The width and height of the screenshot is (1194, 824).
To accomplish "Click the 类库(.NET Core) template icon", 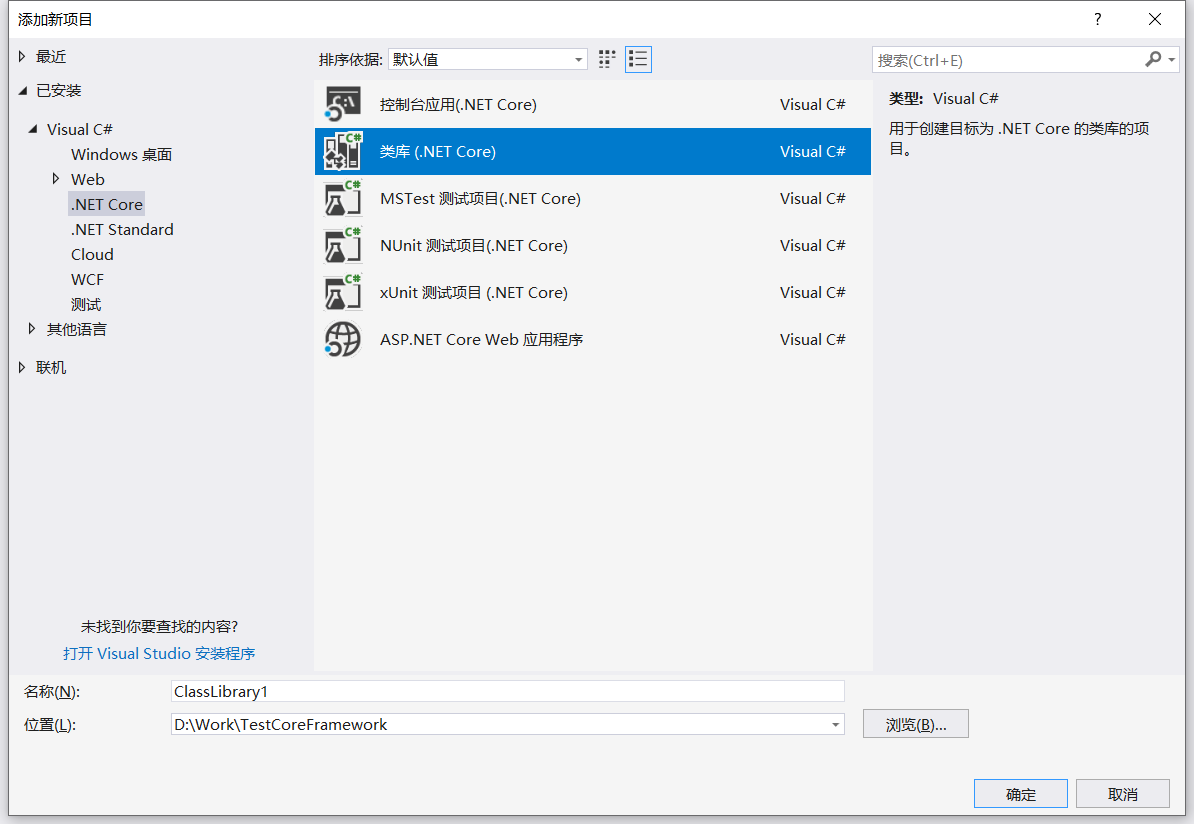I will click(343, 151).
